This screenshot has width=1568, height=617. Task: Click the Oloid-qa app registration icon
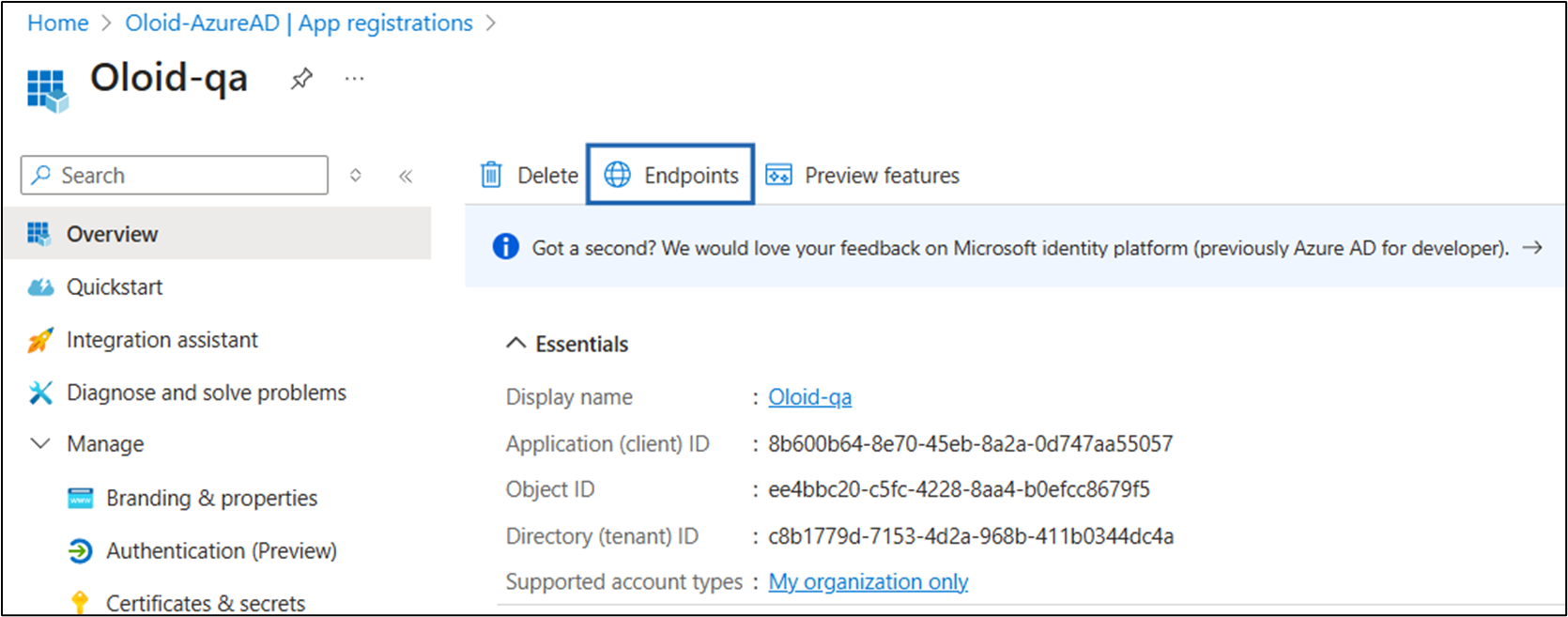[x=48, y=90]
